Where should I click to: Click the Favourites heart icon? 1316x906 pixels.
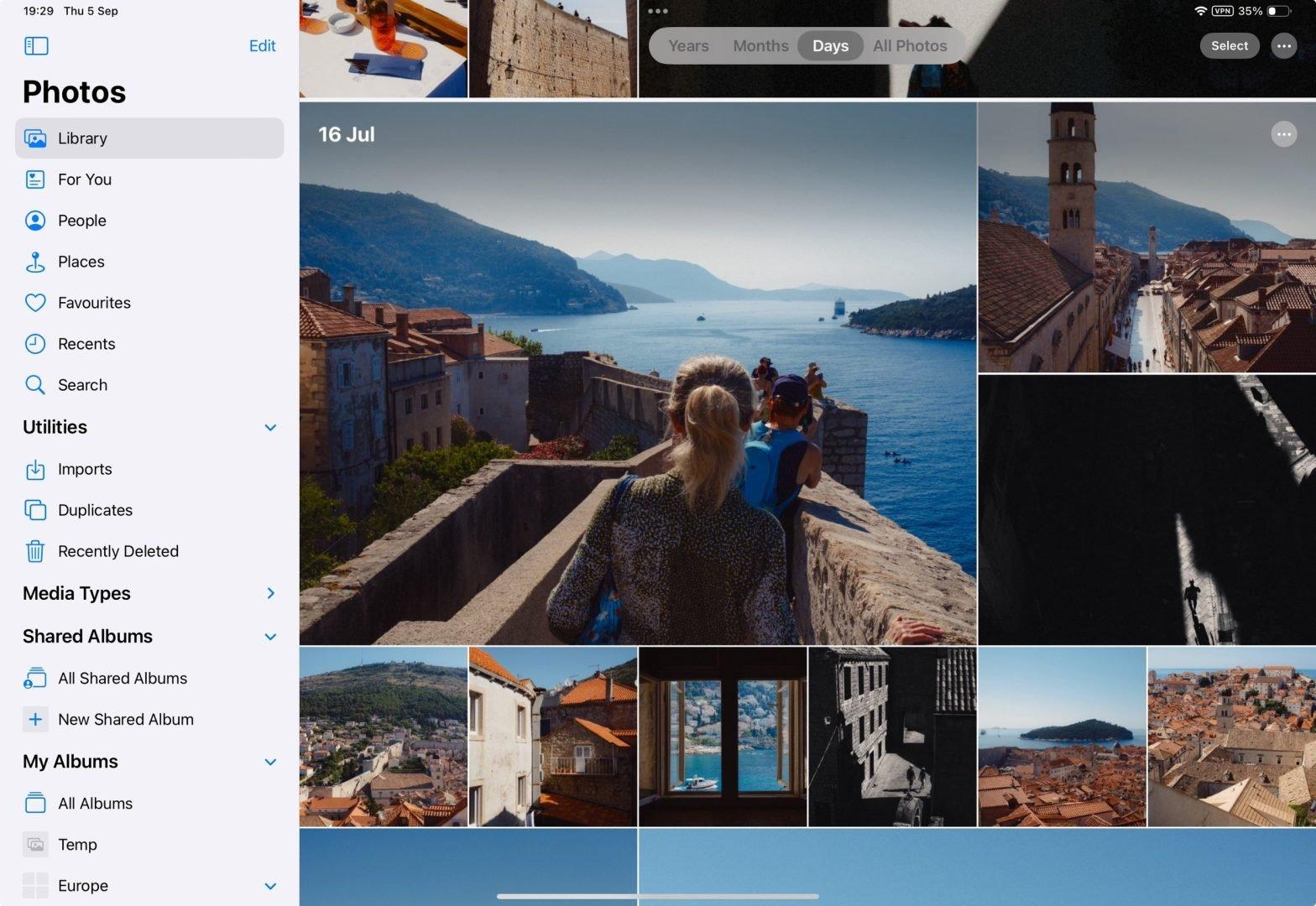35,303
